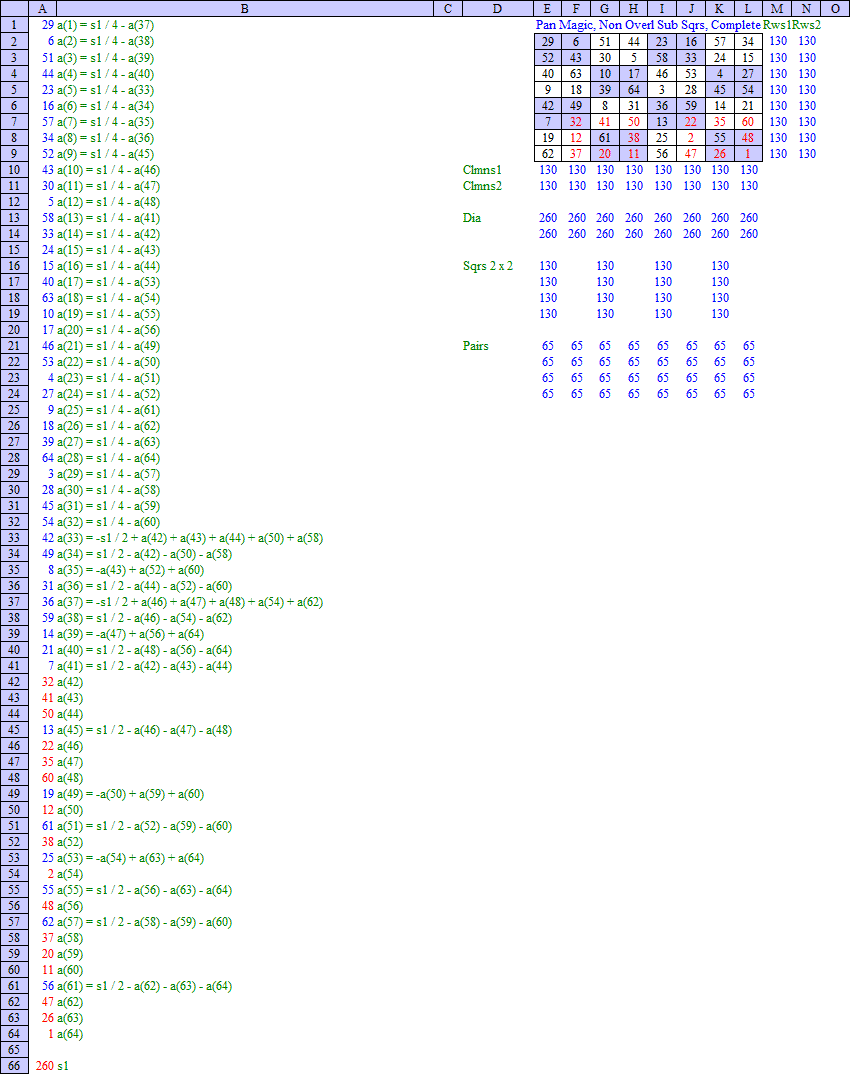This screenshot has height=1076, width=852.
Task: Click the formula for a(53)
Action: (130, 858)
